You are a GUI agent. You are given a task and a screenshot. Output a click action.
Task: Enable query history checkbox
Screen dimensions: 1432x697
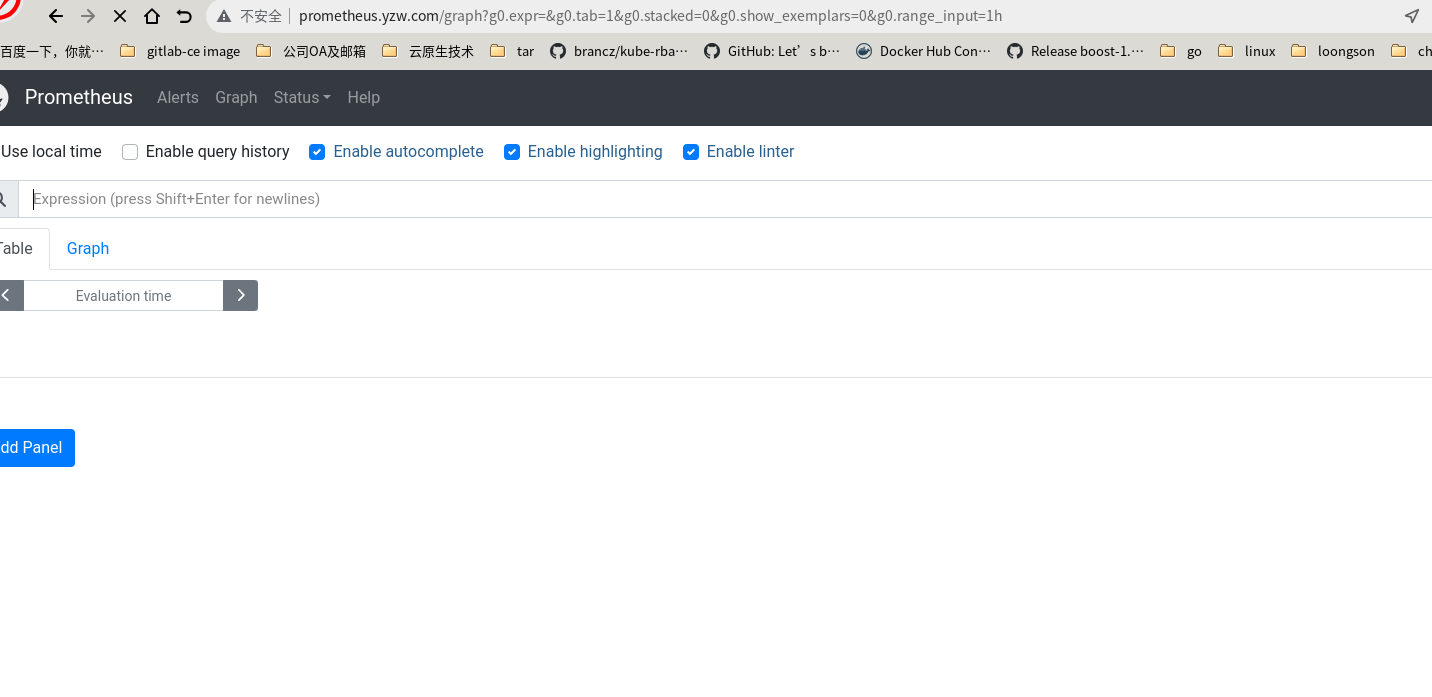click(x=130, y=152)
